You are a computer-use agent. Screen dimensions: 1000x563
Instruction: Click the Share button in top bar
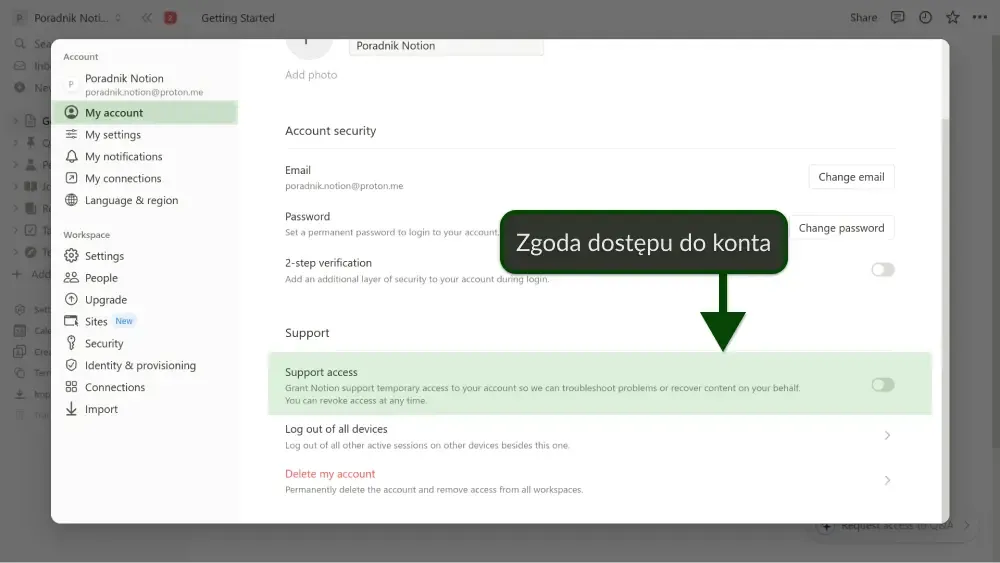pos(864,18)
